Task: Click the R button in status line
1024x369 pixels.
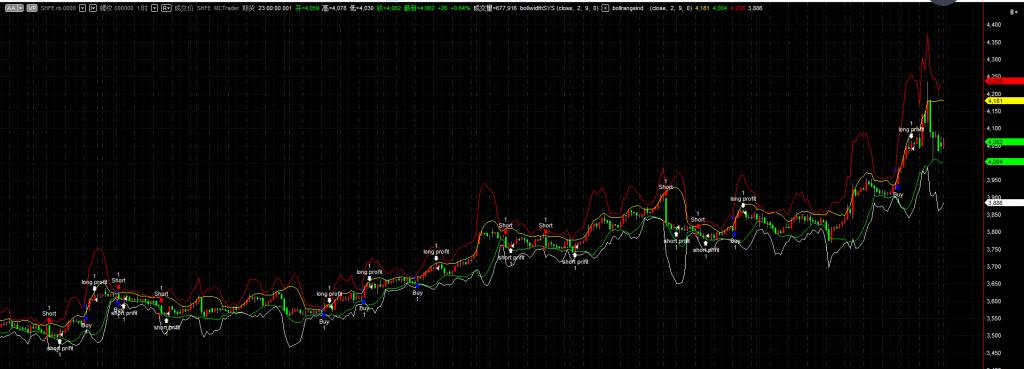Action: coord(166,8)
